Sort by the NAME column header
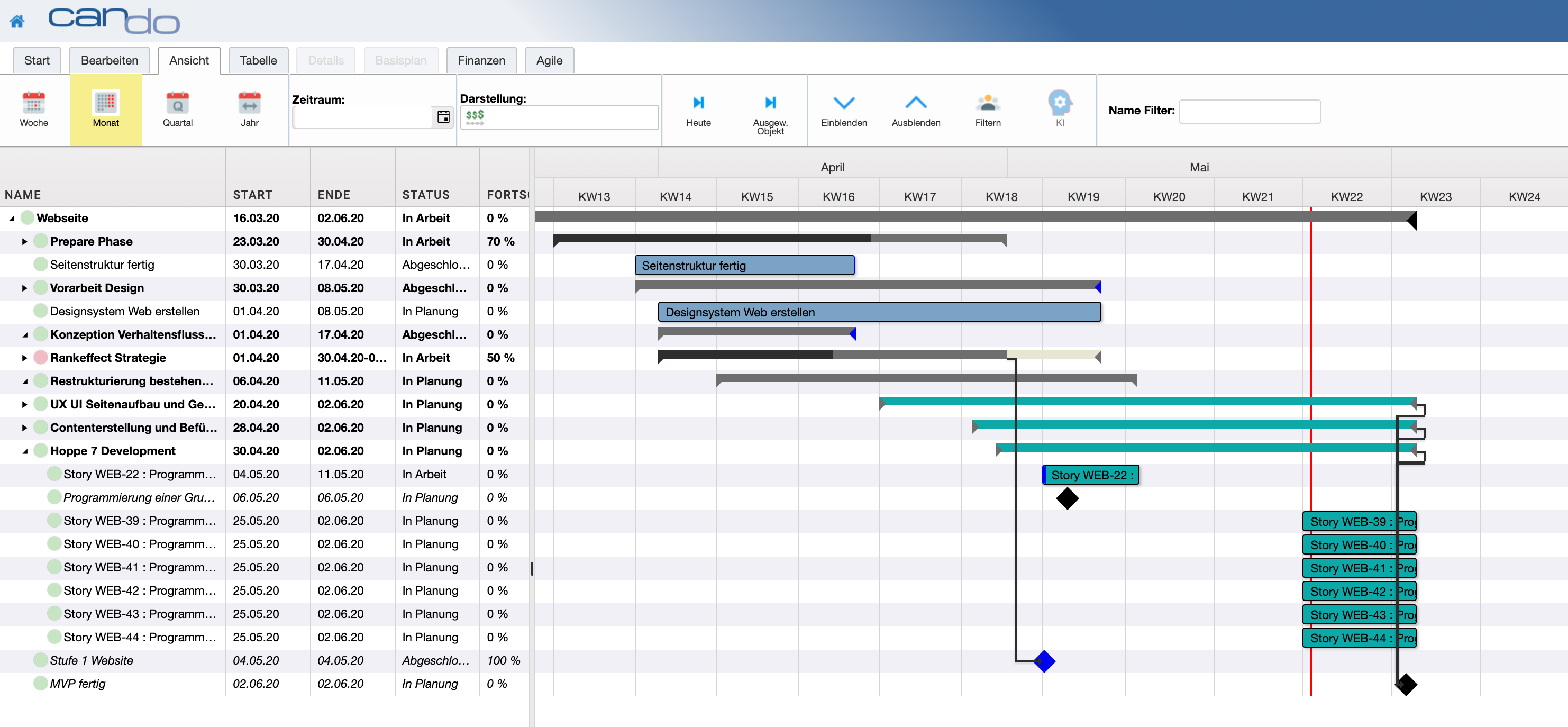 point(23,195)
